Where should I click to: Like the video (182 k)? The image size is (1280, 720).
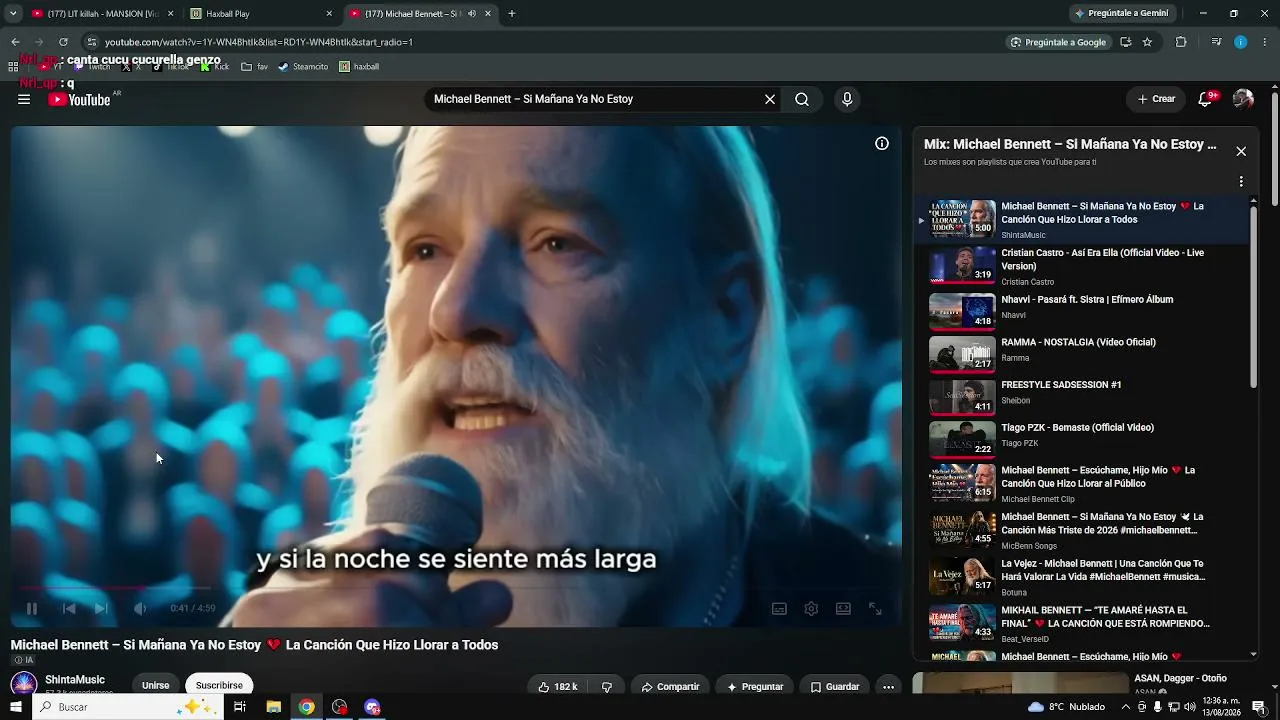pyautogui.click(x=557, y=687)
